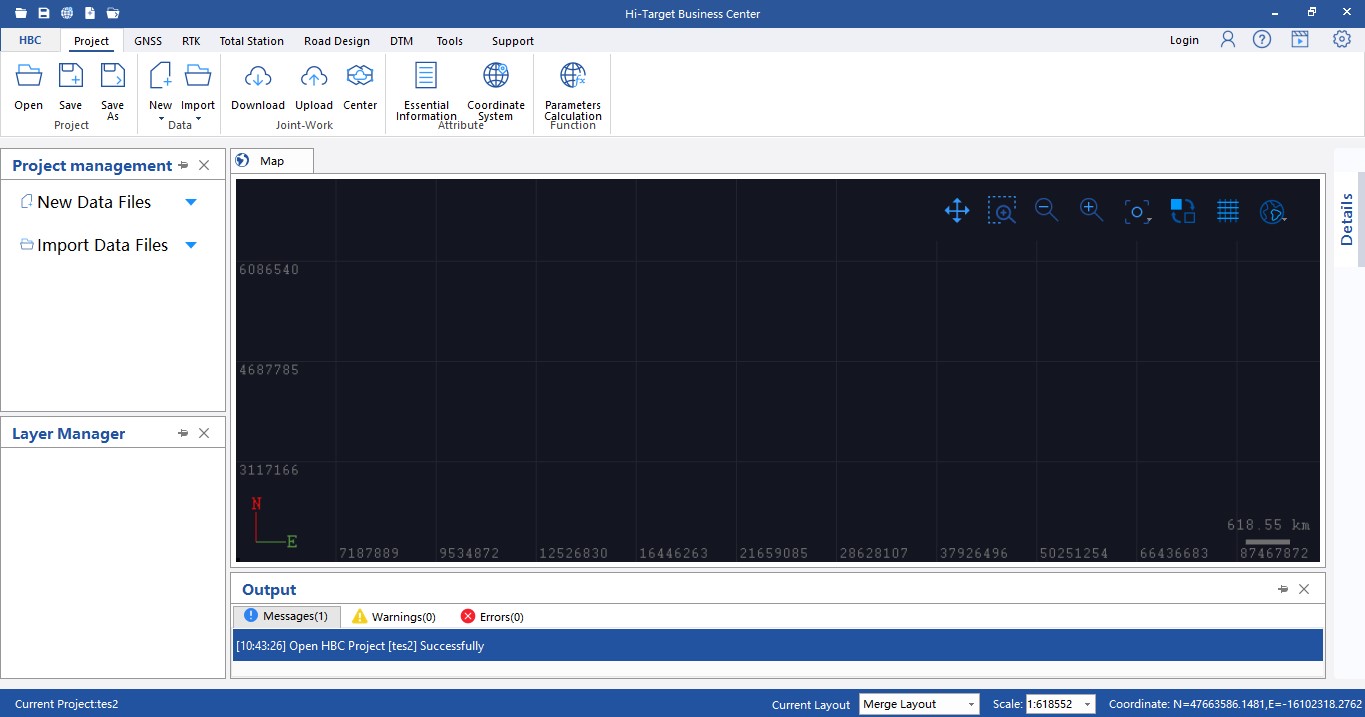Screen dimensions: 1365x717
Task: Launch Parameters Calculation
Action: point(573,91)
